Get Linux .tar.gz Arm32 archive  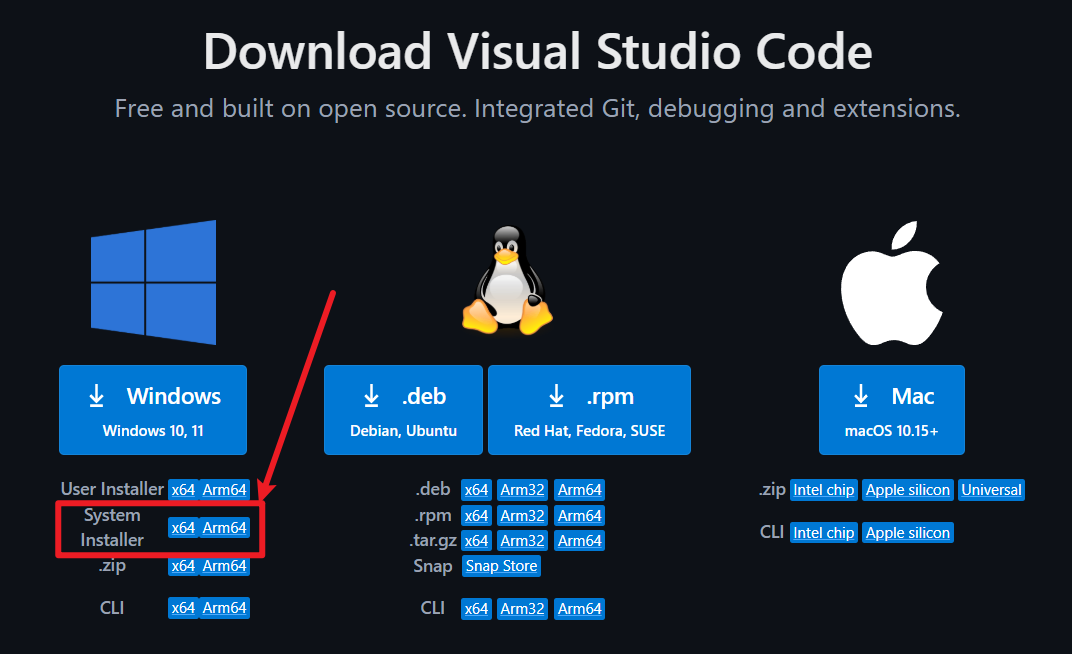pyautogui.click(x=522, y=541)
